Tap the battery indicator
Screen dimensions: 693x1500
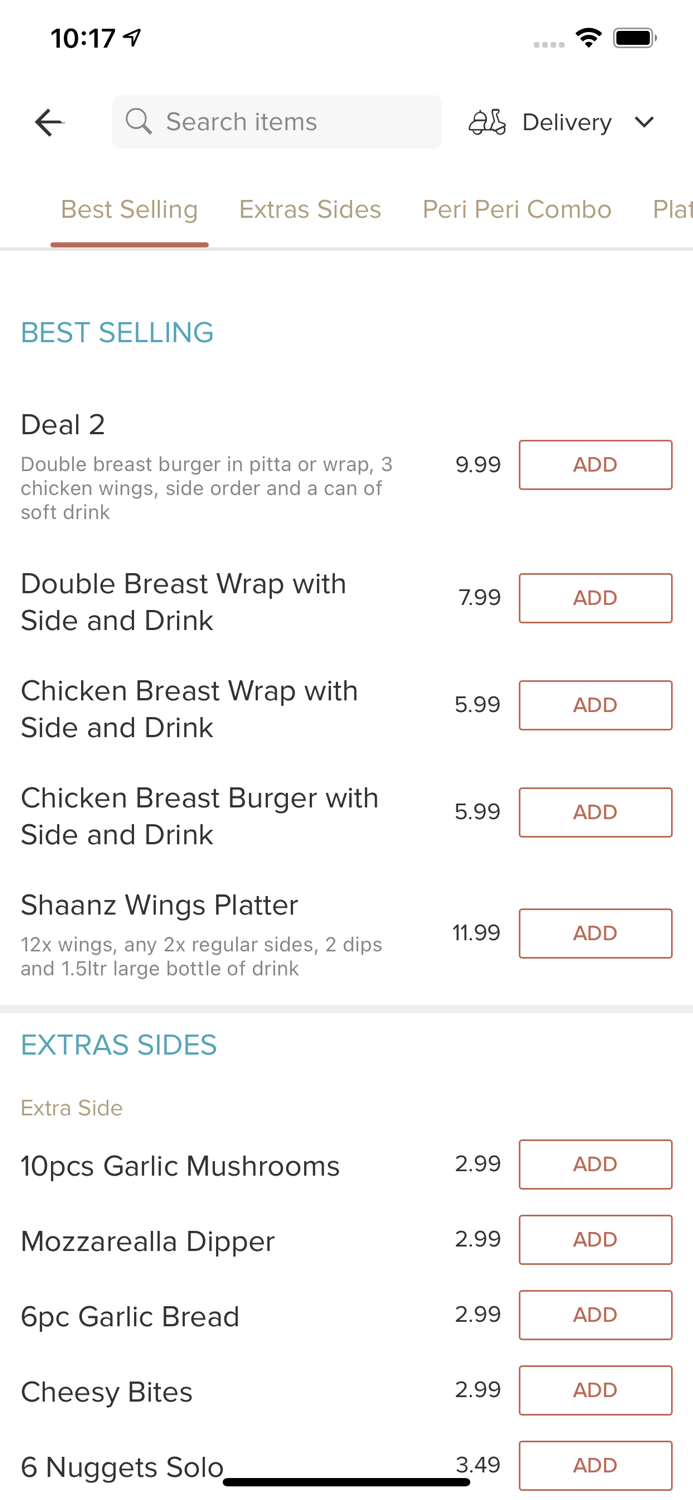tap(634, 37)
